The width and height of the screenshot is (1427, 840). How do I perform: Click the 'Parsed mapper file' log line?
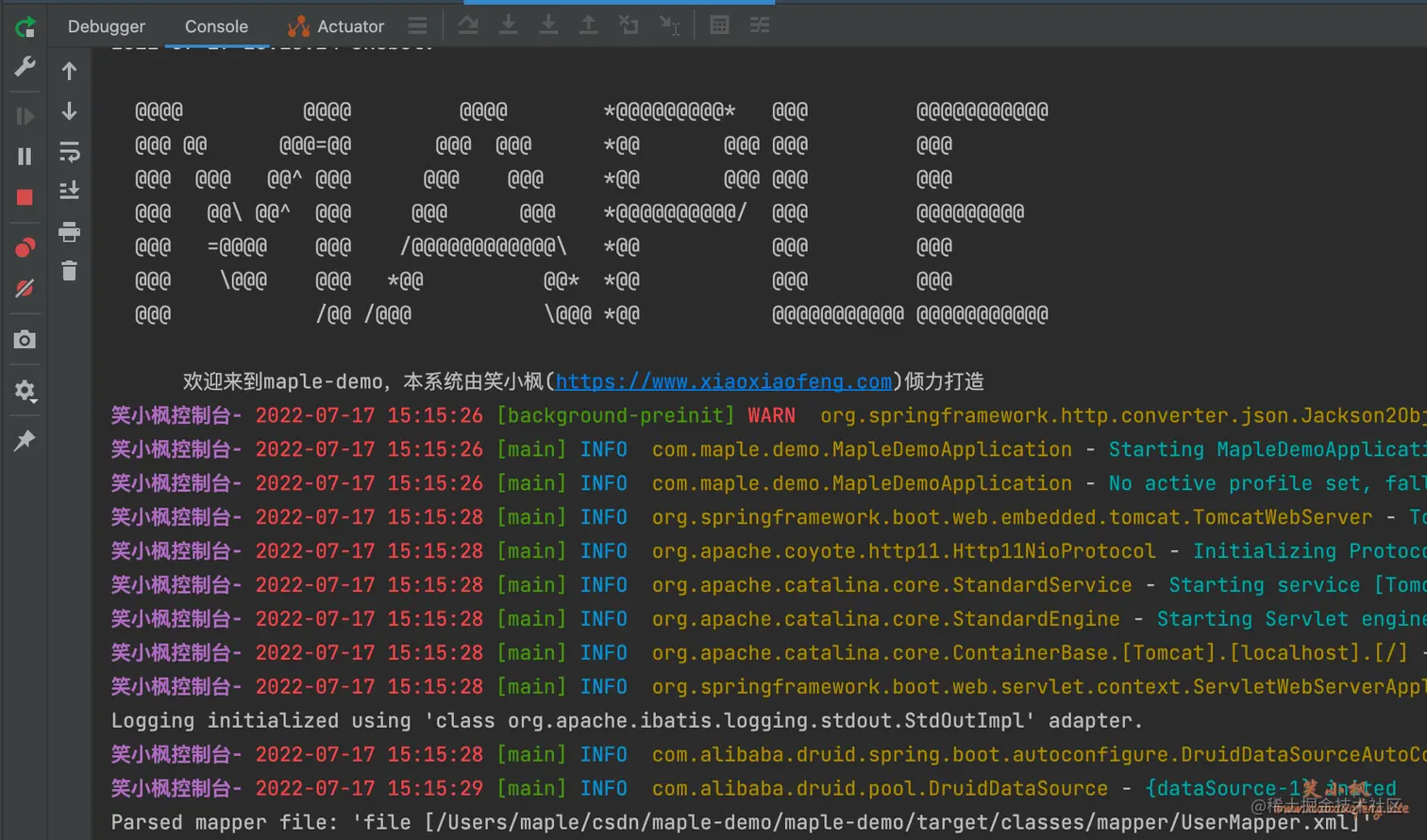[741, 823]
